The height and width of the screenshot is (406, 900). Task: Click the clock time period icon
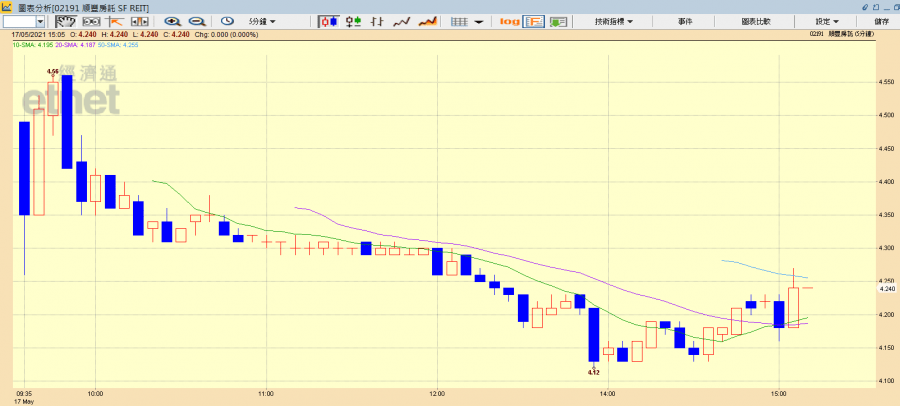(x=226, y=20)
